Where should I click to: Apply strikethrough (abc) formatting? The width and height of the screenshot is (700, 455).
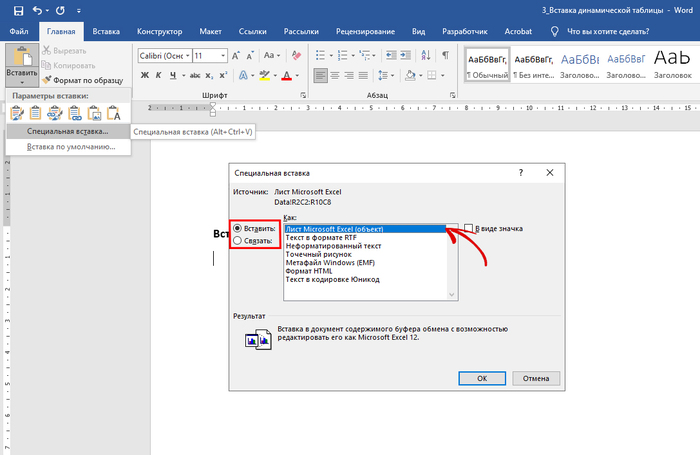pyautogui.click(x=195, y=75)
